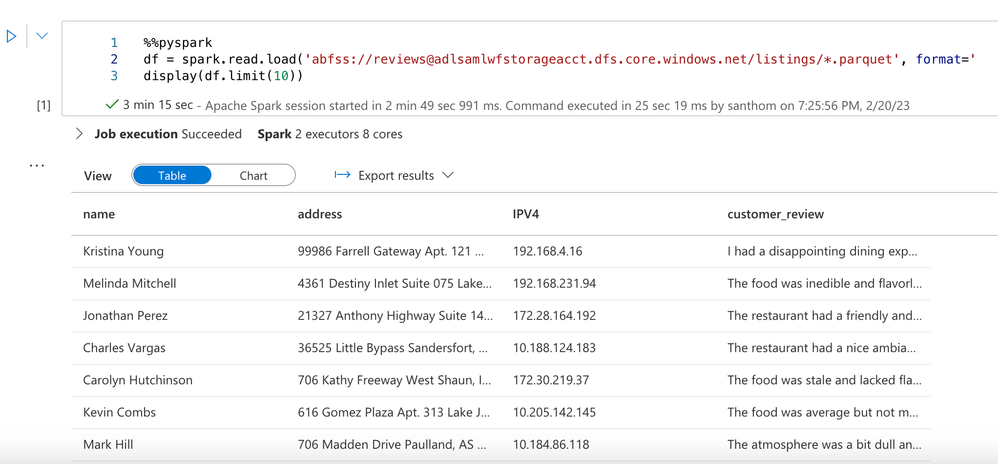Screen dimensions: 998x464
Task: Select the Kristina Young row cell
Action: (x=123, y=252)
